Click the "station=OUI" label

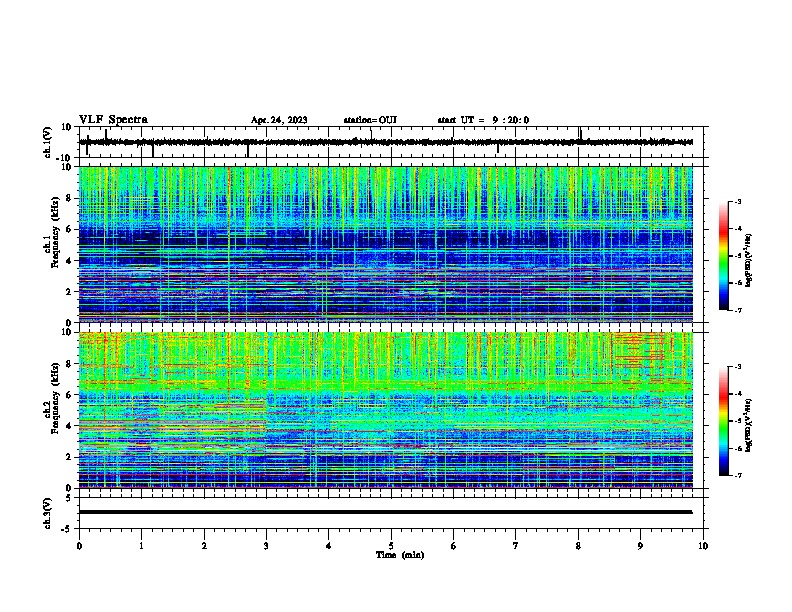[x=370, y=120]
